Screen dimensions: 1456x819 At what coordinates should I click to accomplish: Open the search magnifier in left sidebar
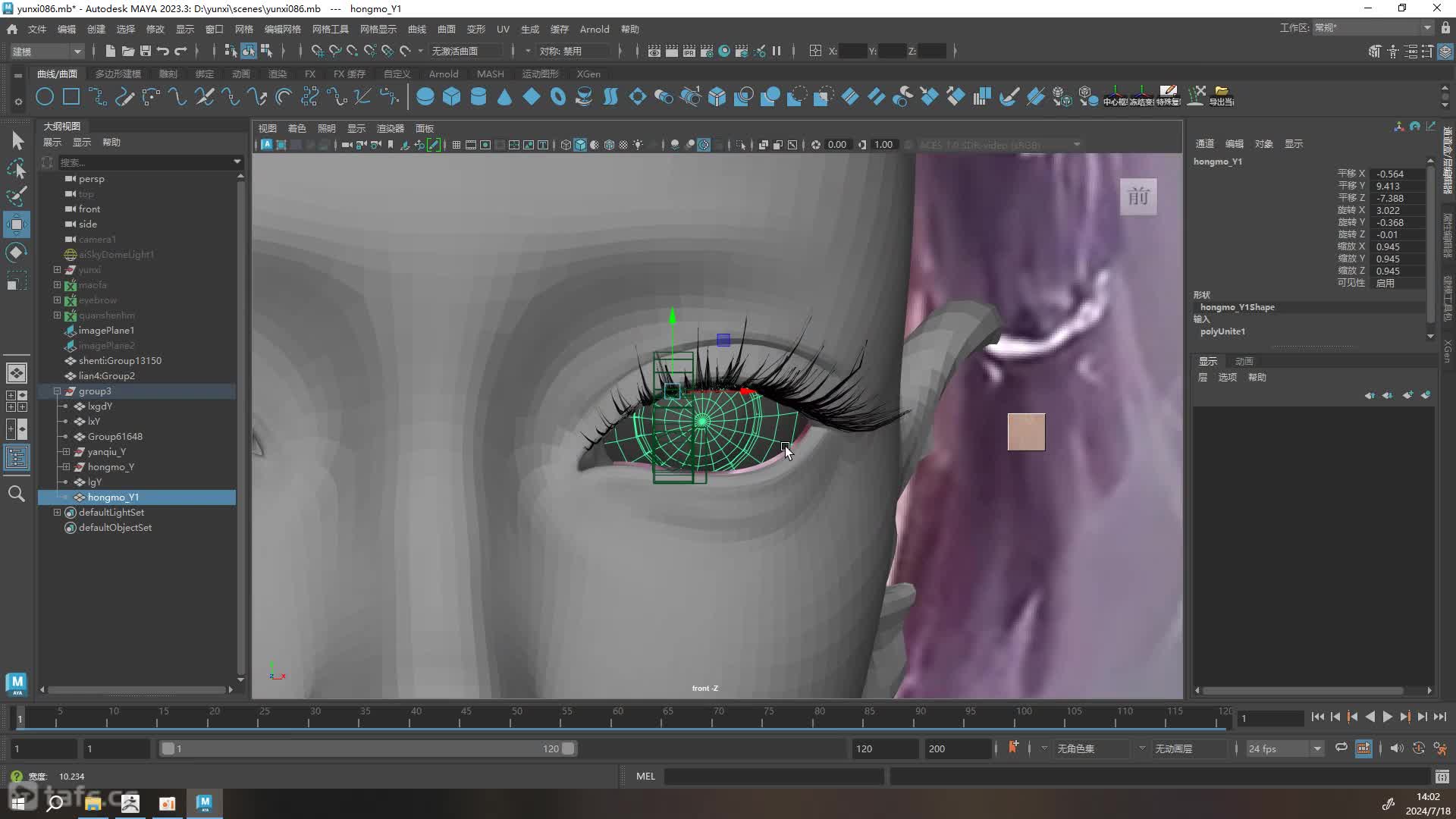pyautogui.click(x=17, y=494)
